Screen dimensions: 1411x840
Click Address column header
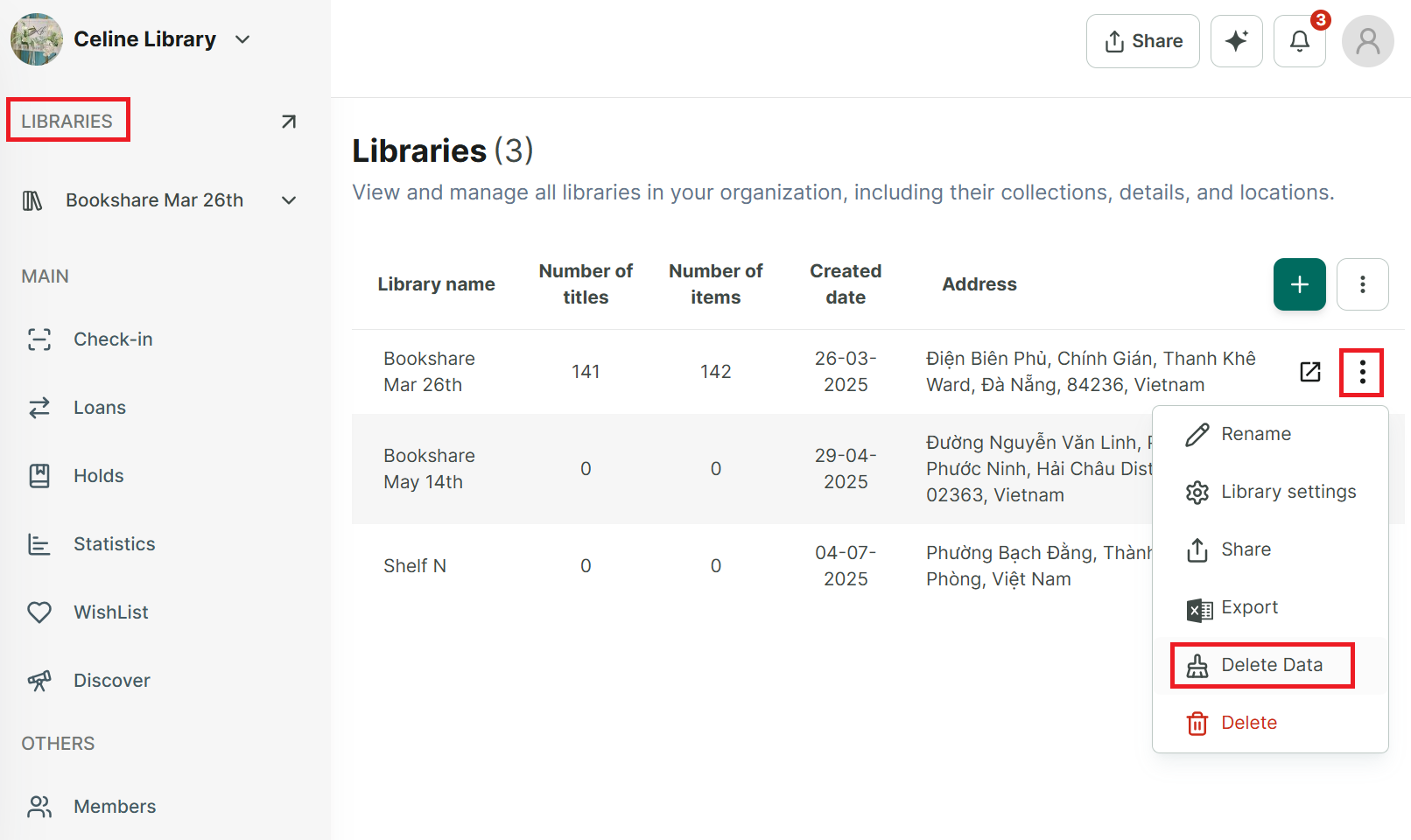tap(979, 284)
